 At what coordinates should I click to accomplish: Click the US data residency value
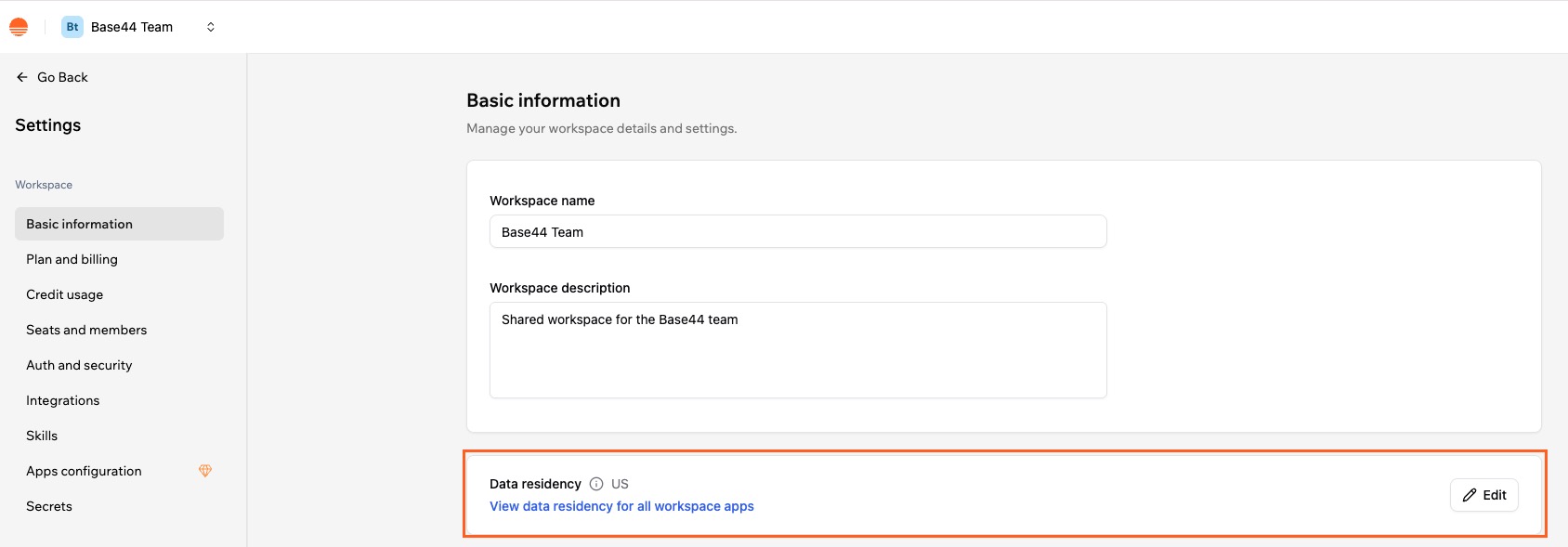tap(620, 484)
